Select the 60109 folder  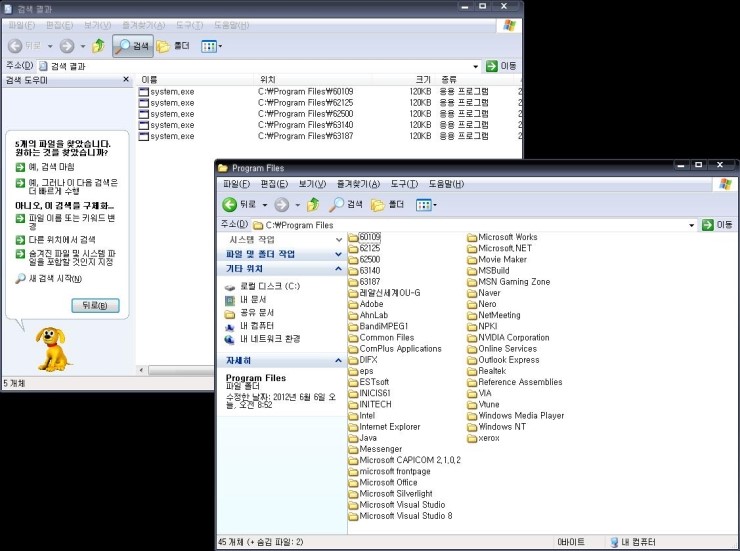coord(365,237)
